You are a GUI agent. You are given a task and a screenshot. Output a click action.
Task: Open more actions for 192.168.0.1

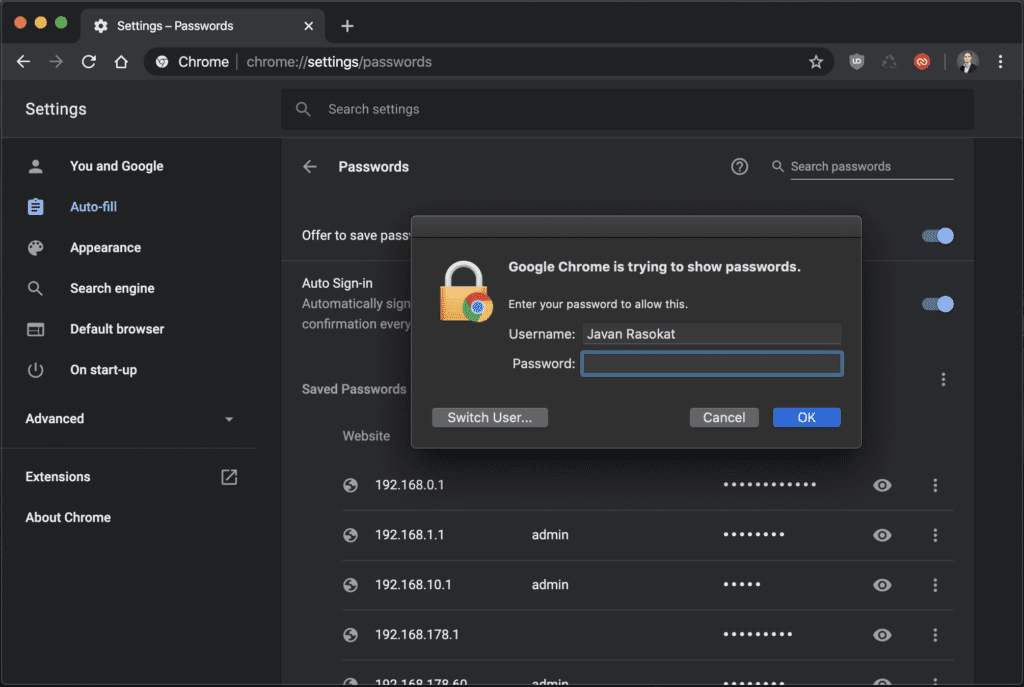(935, 485)
